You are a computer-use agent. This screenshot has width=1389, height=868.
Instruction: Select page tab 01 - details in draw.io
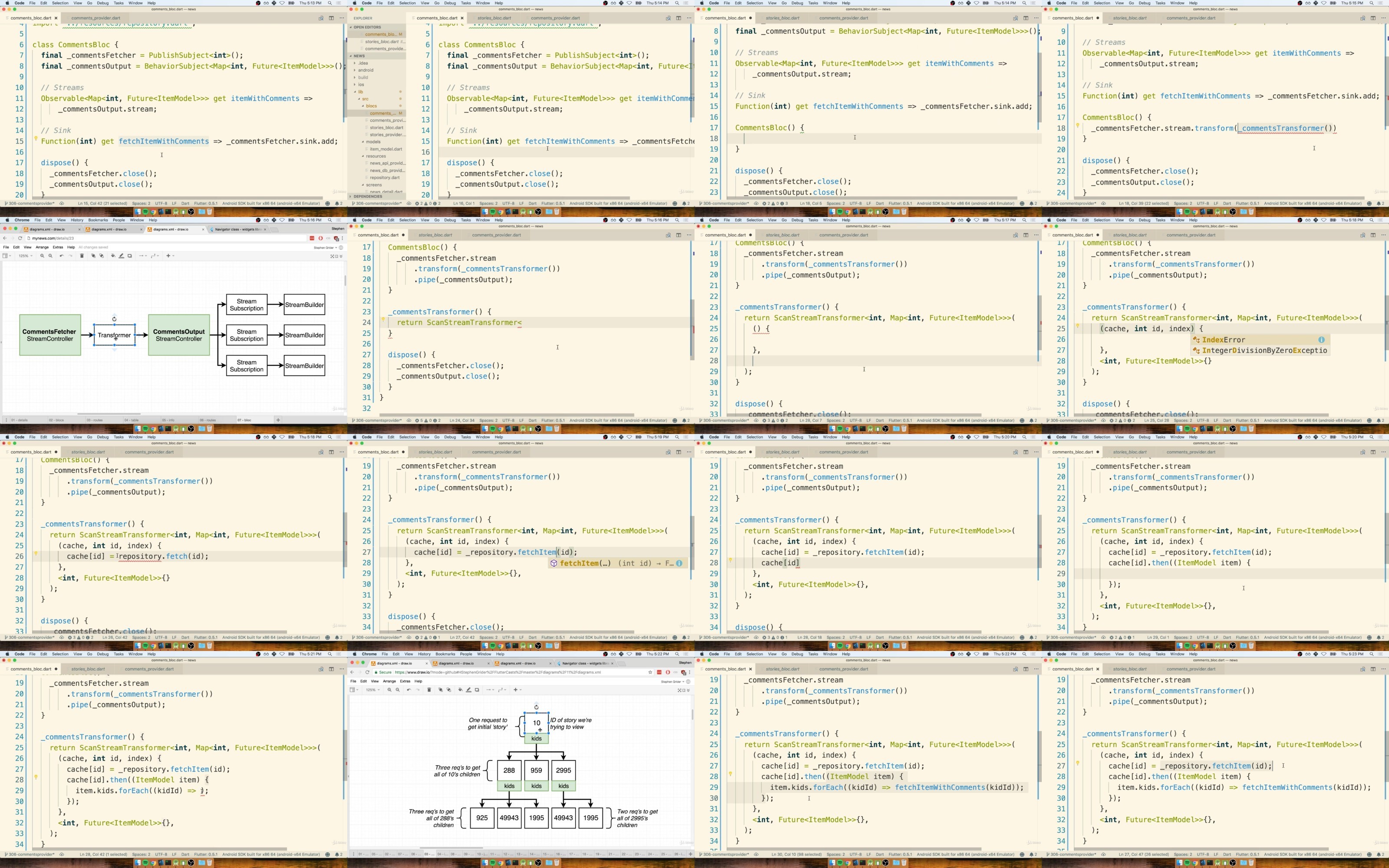[x=29, y=420]
